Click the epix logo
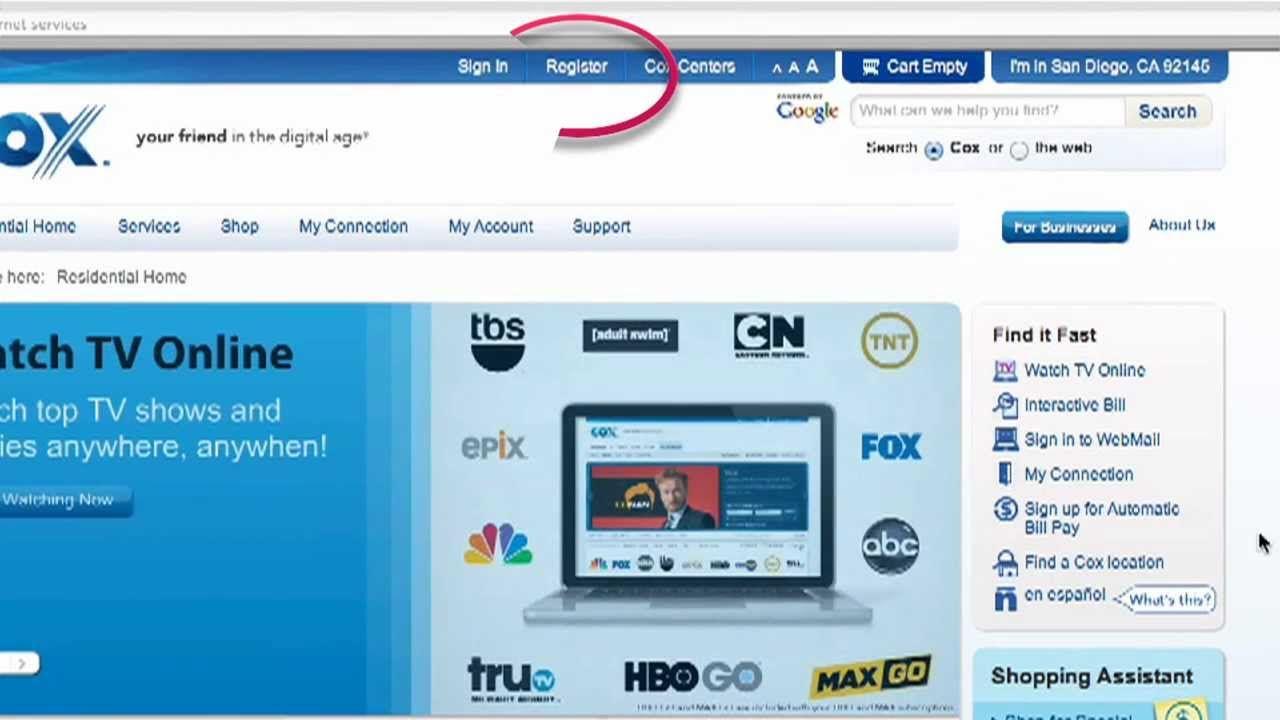Viewport: 1280px width, 720px height. click(x=493, y=446)
